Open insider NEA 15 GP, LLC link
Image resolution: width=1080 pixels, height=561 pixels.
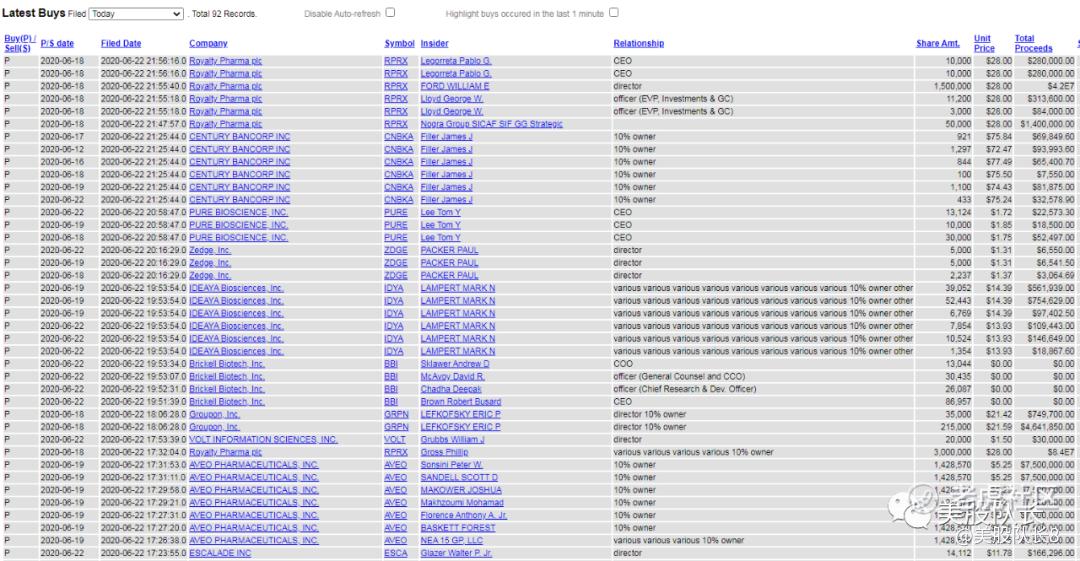[x=452, y=541]
